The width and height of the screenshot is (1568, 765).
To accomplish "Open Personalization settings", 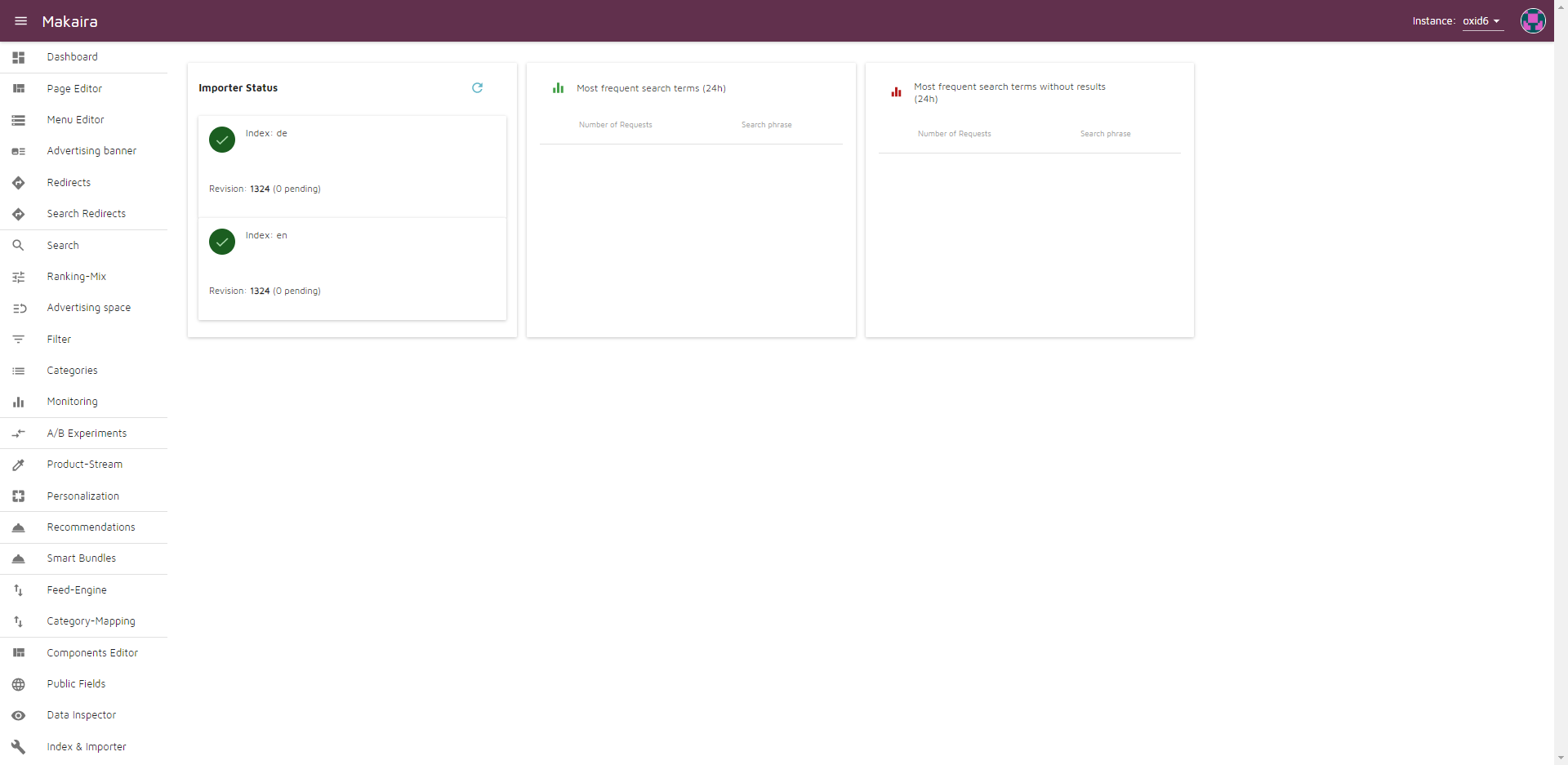I will coord(83,496).
